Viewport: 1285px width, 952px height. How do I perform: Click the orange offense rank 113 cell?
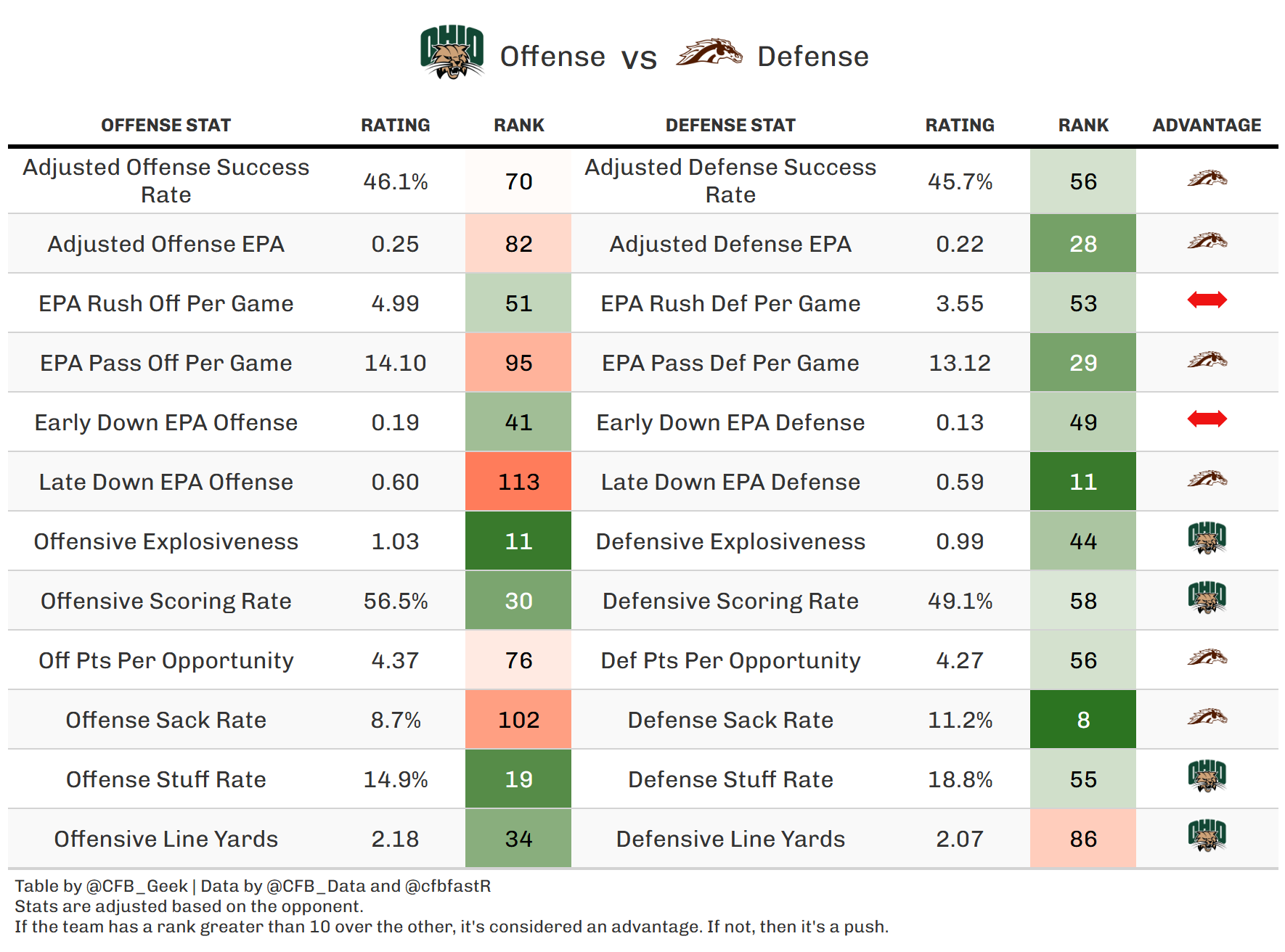click(x=518, y=482)
